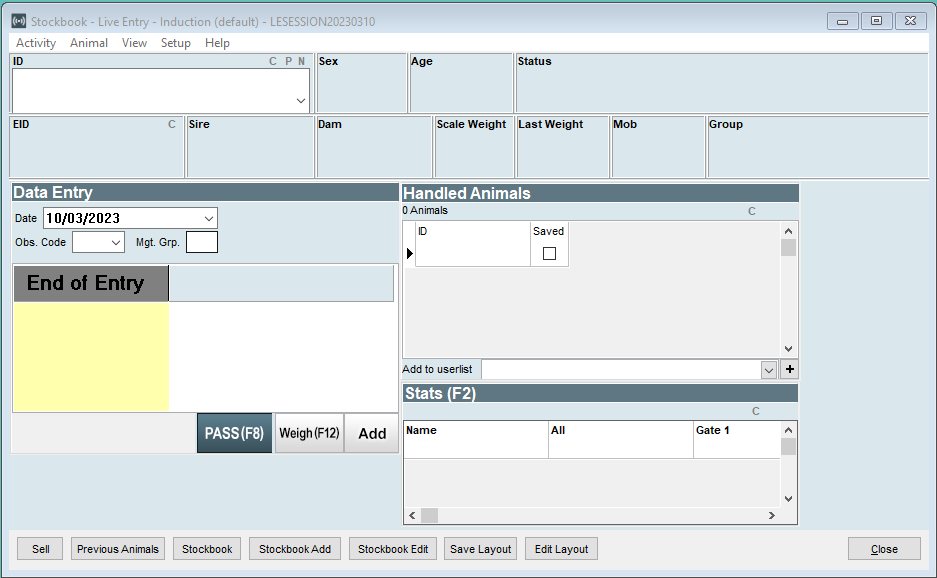Screen dimensions: 937x578
Task: Click Edit Layout button
Action: [x=561, y=549]
